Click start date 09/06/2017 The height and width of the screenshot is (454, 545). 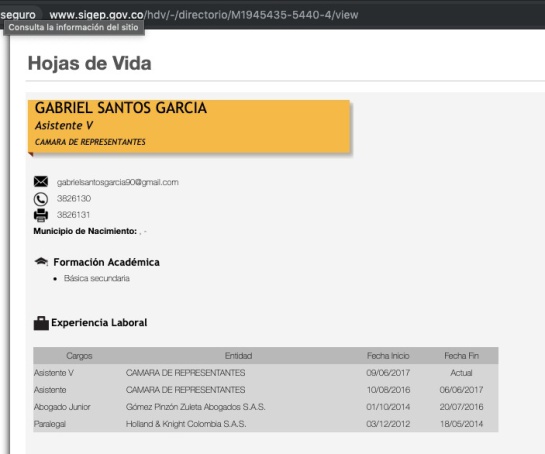[x=388, y=373]
